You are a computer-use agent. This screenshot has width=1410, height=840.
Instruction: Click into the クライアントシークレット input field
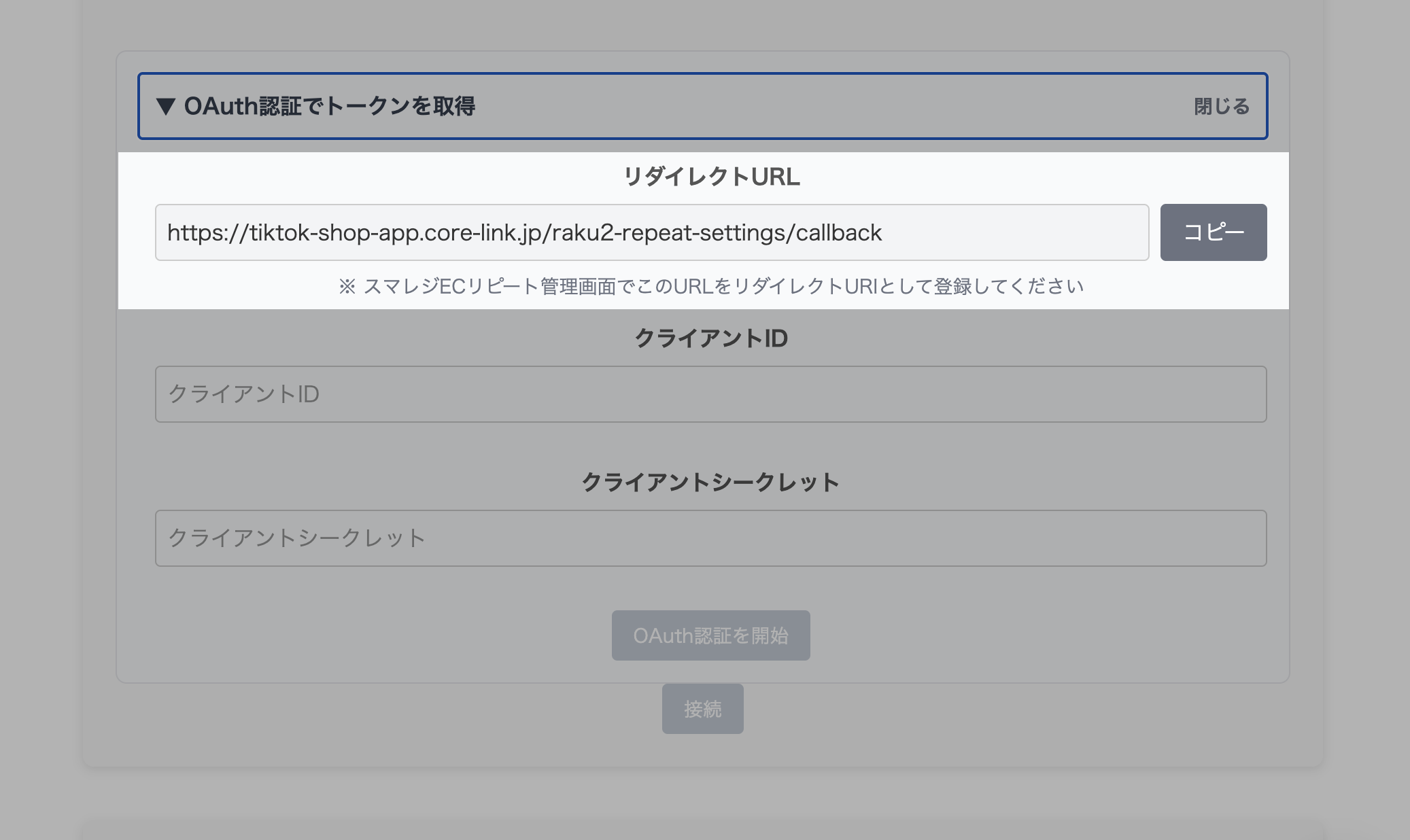(710, 538)
